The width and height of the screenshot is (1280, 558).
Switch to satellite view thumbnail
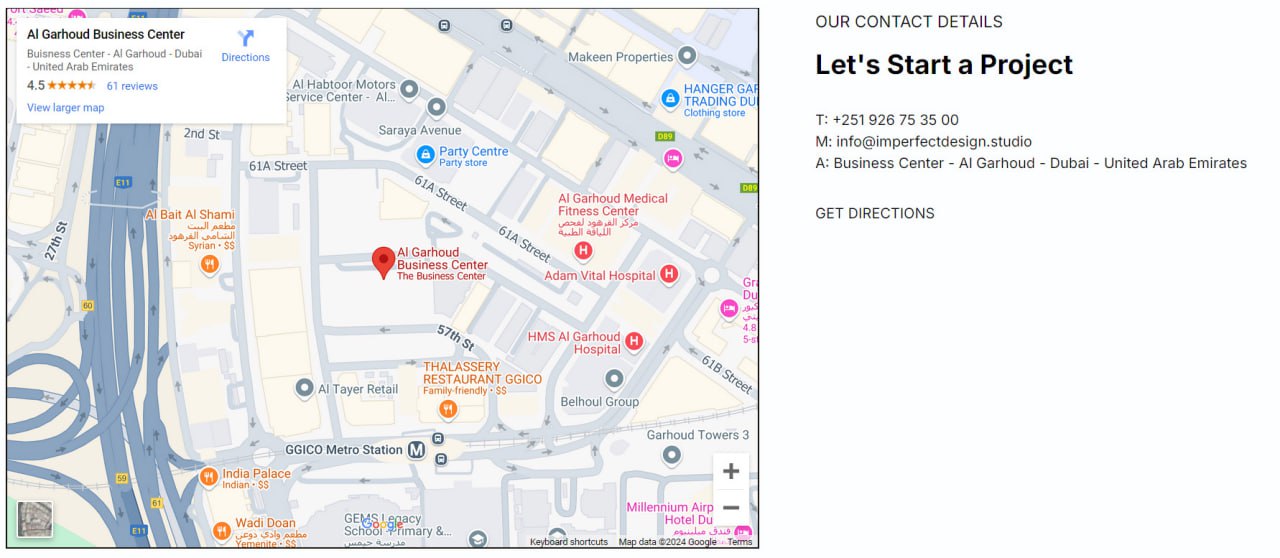tap(35, 519)
